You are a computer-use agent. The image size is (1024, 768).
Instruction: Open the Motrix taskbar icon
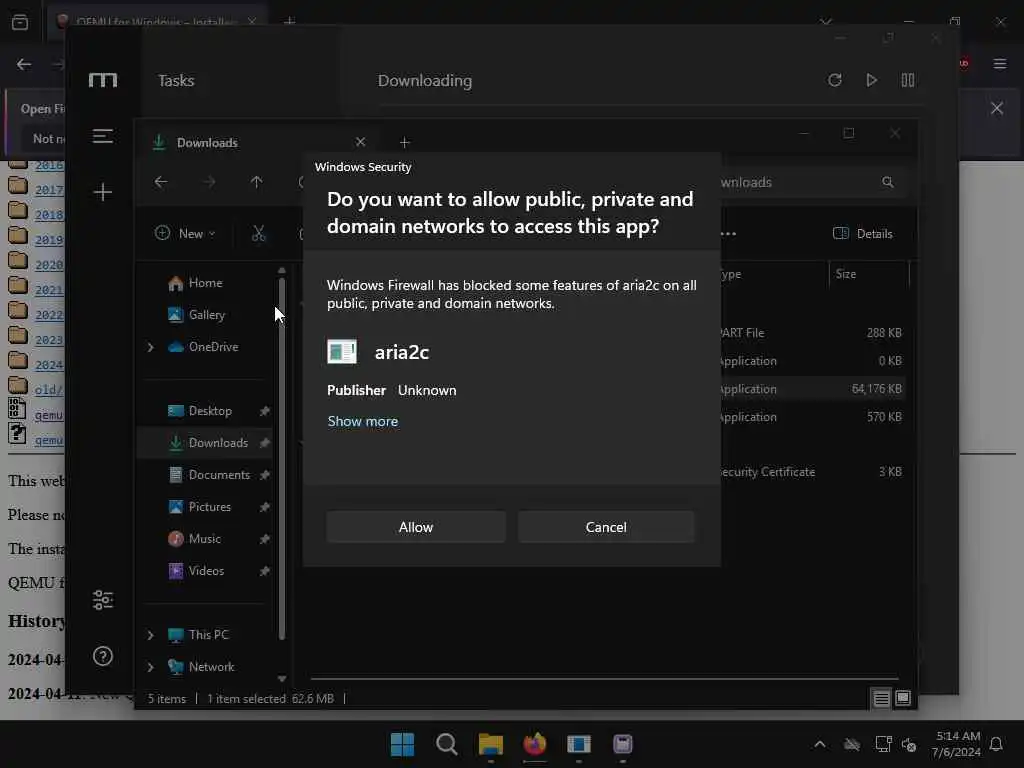click(623, 744)
